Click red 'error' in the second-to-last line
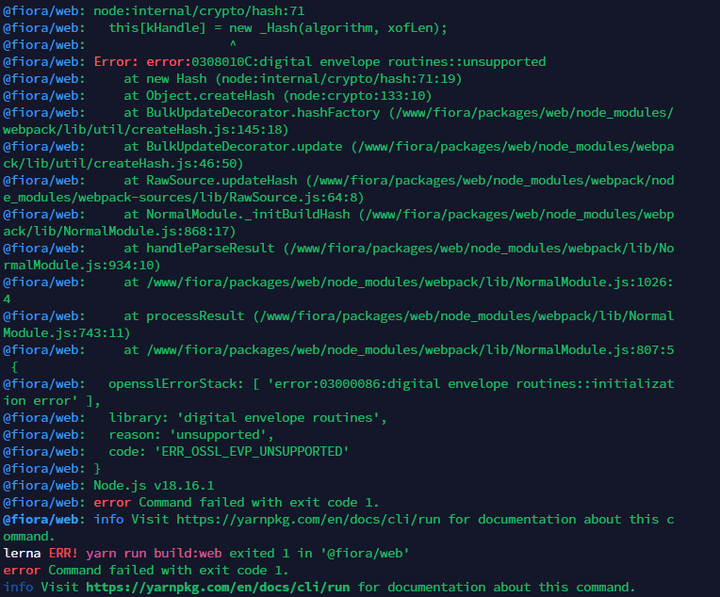Screen dimensions: 720x597 [x=22, y=570]
